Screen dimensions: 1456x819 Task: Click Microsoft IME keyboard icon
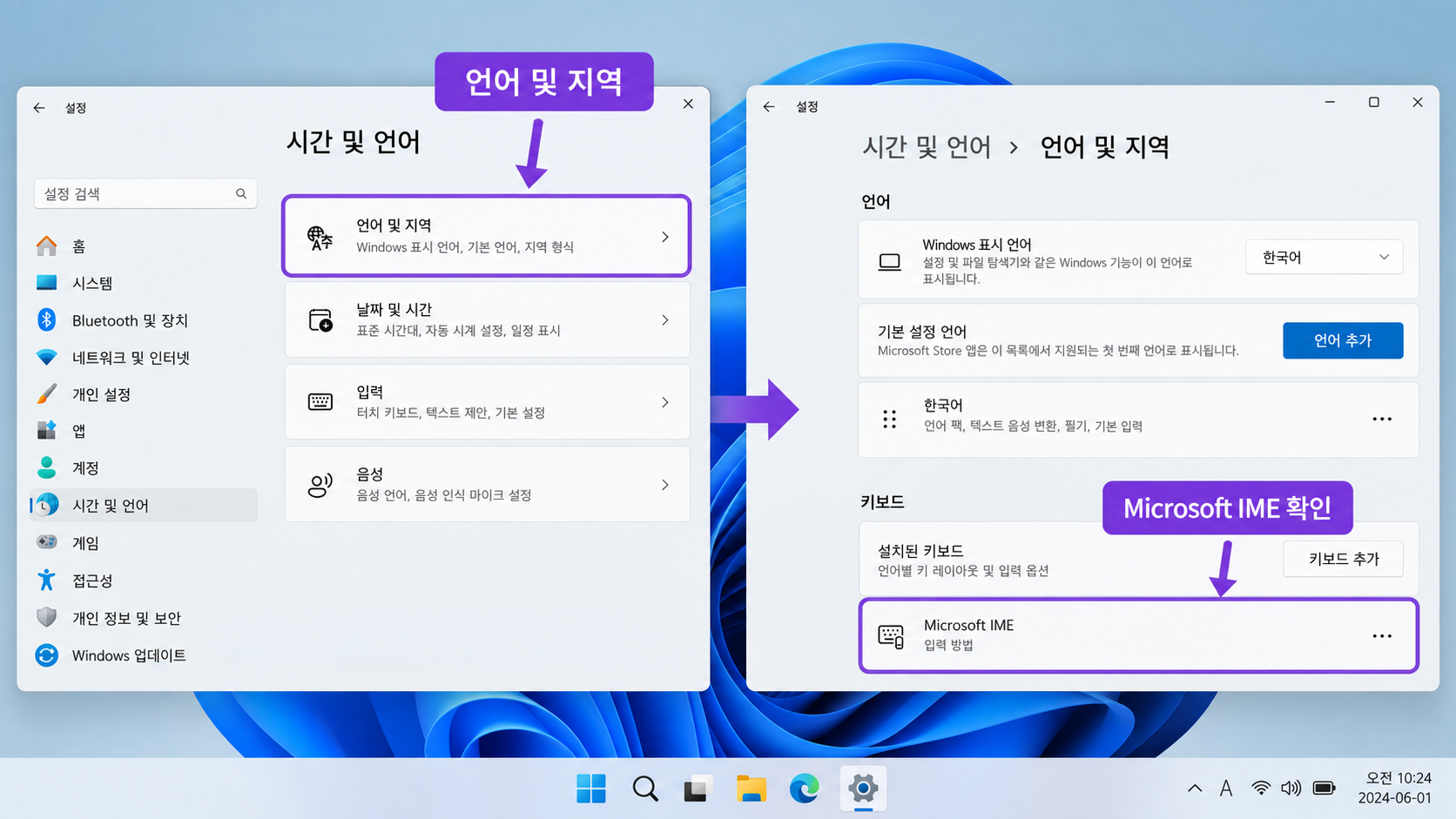click(891, 636)
